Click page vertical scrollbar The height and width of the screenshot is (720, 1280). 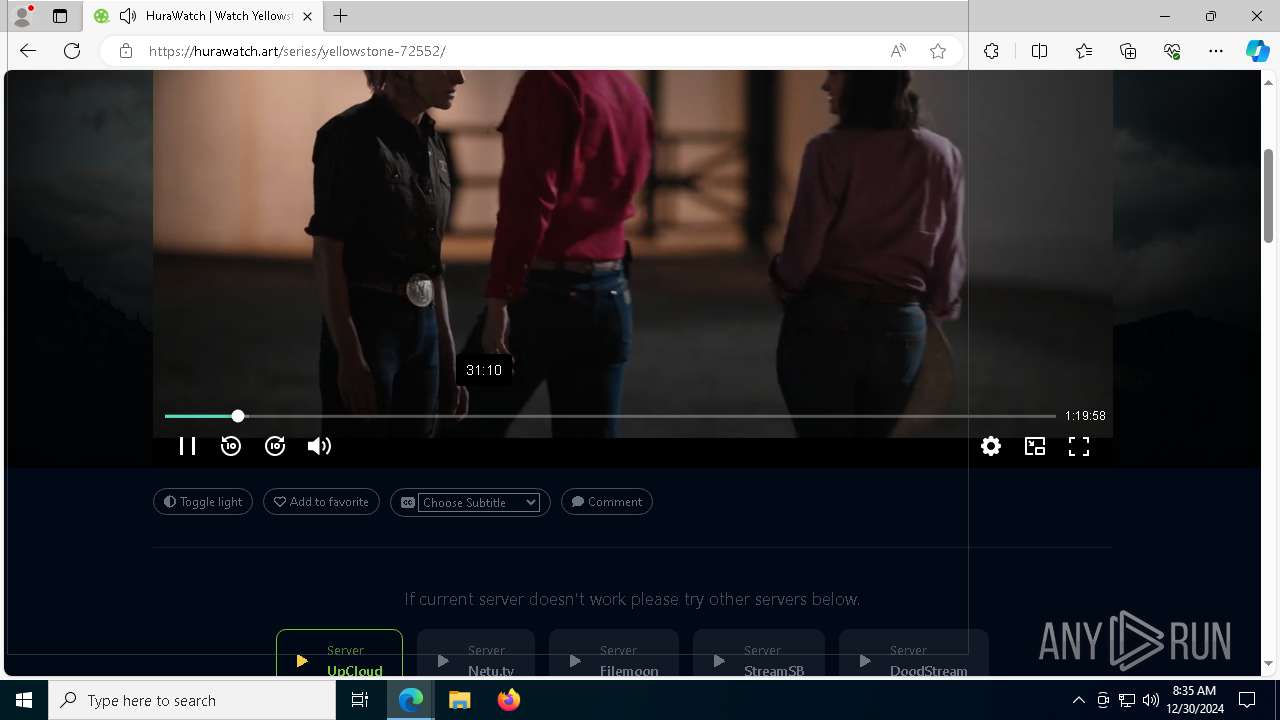point(1269,195)
